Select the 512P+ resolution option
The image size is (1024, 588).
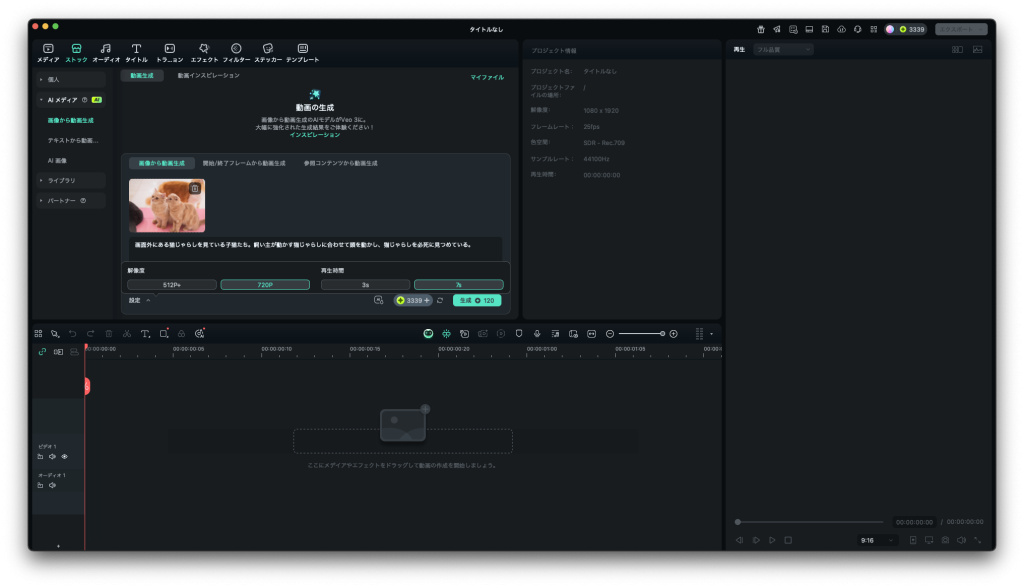tap(172, 285)
